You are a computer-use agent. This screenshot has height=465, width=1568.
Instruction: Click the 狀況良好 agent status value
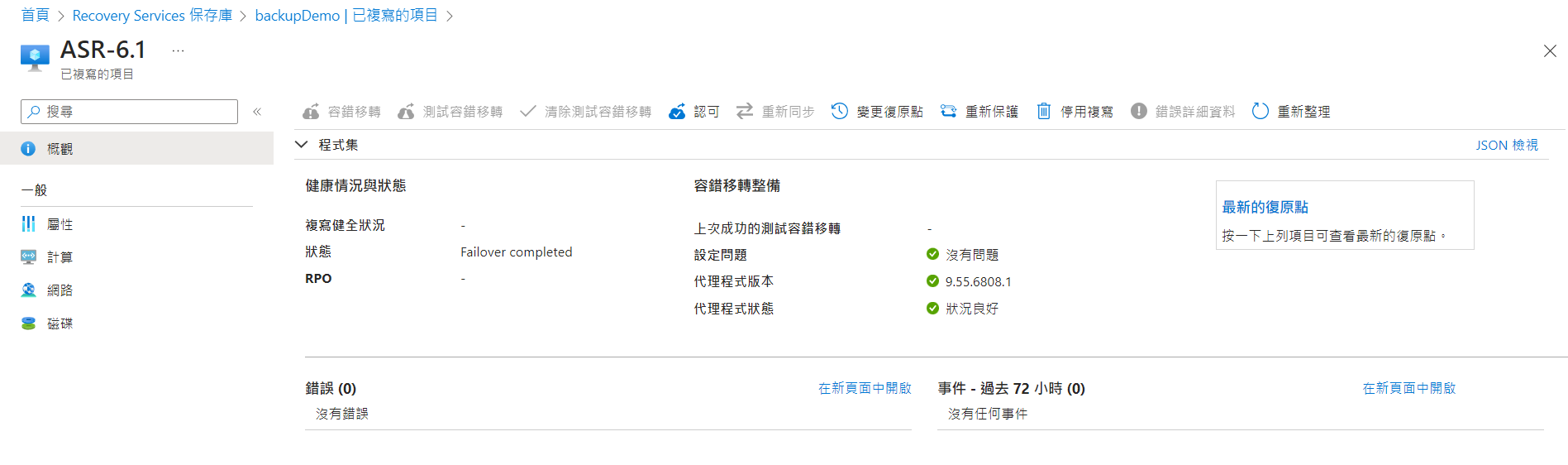(x=972, y=309)
